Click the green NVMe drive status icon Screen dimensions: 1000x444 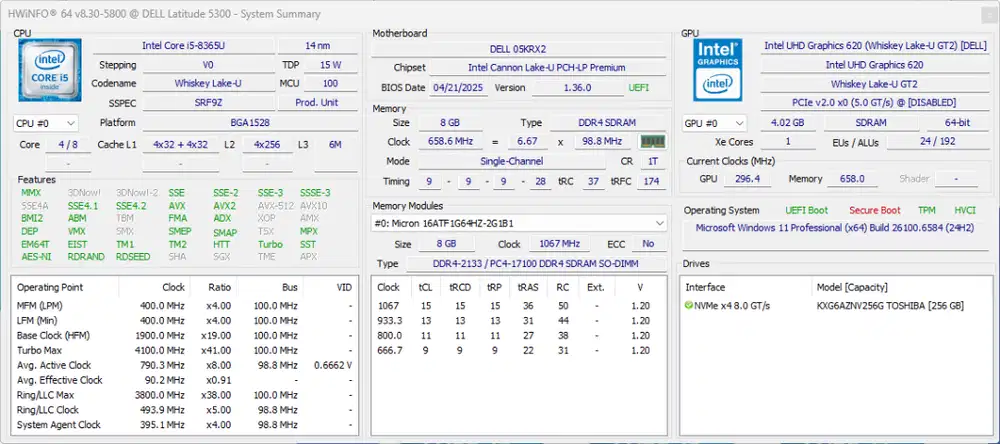[689, 305]
